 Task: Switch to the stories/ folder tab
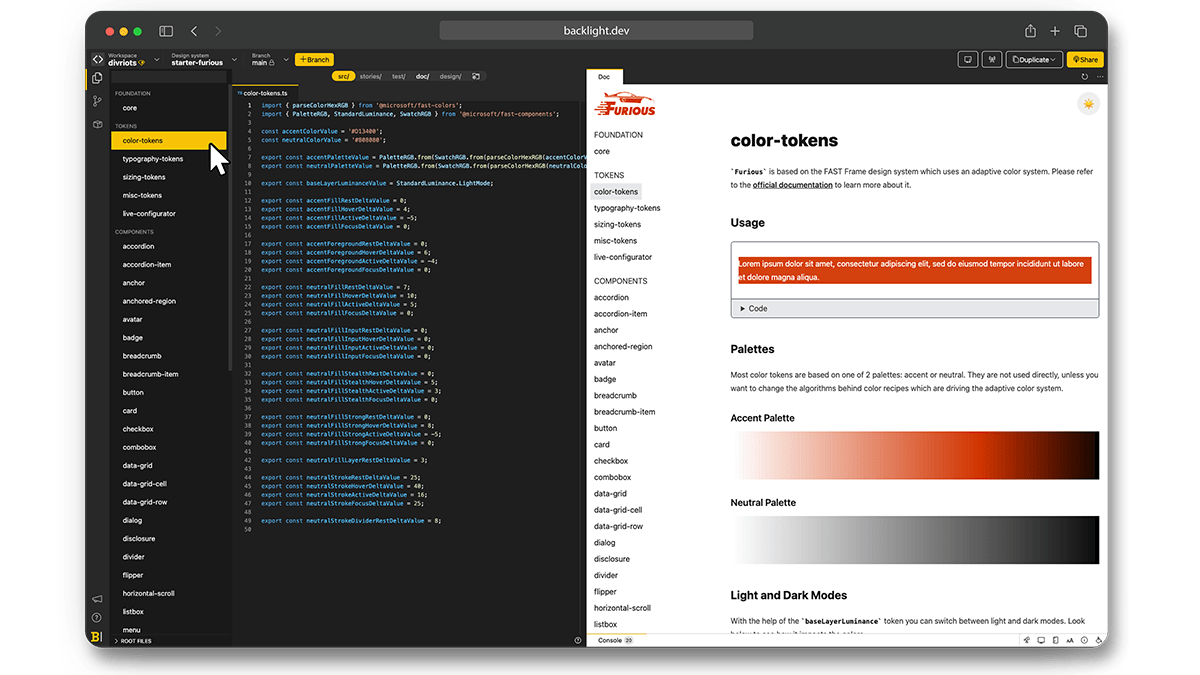(370, 76)
